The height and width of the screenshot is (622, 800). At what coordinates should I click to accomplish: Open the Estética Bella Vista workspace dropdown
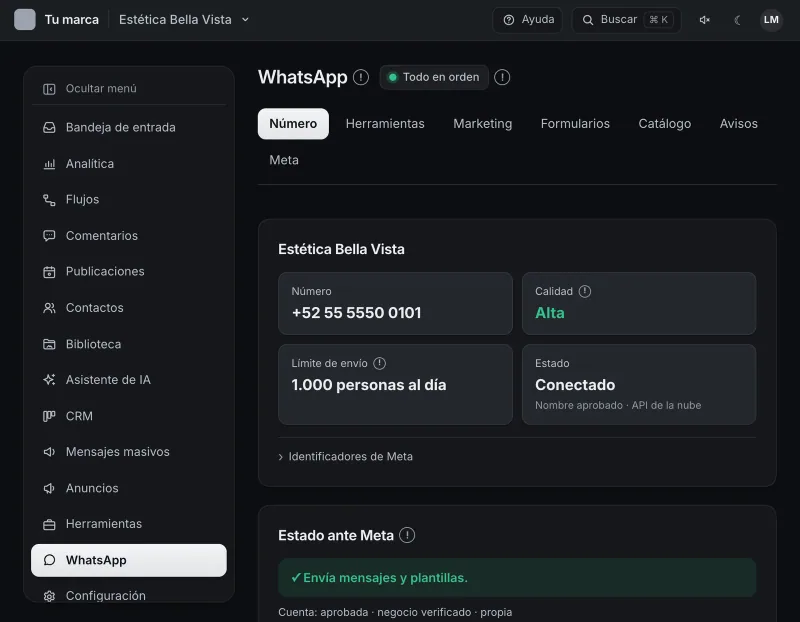(x=184, y=19)
